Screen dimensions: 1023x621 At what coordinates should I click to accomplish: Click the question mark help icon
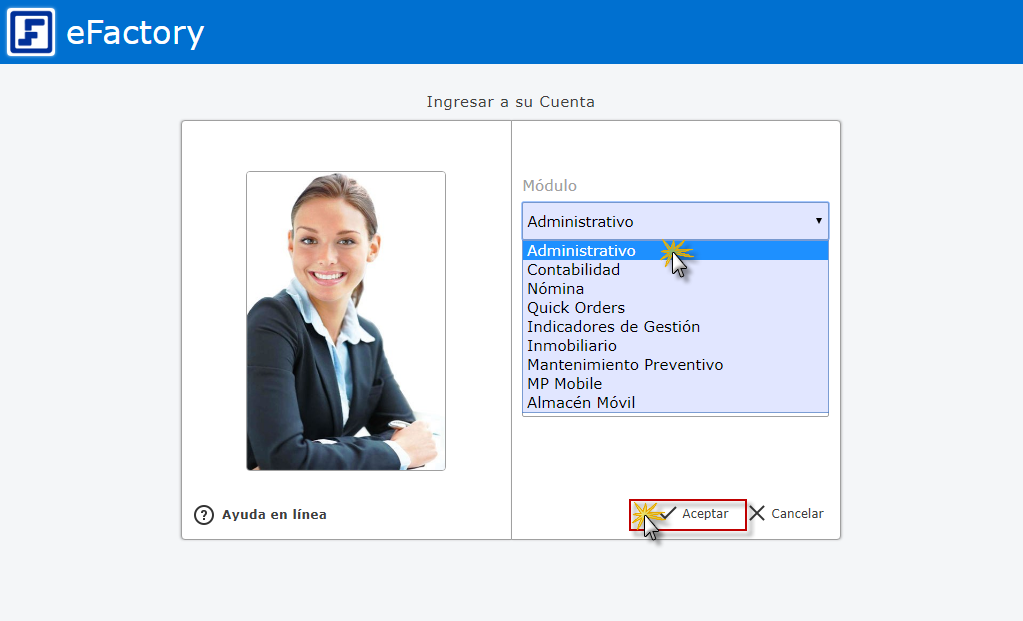coord(204,515)
